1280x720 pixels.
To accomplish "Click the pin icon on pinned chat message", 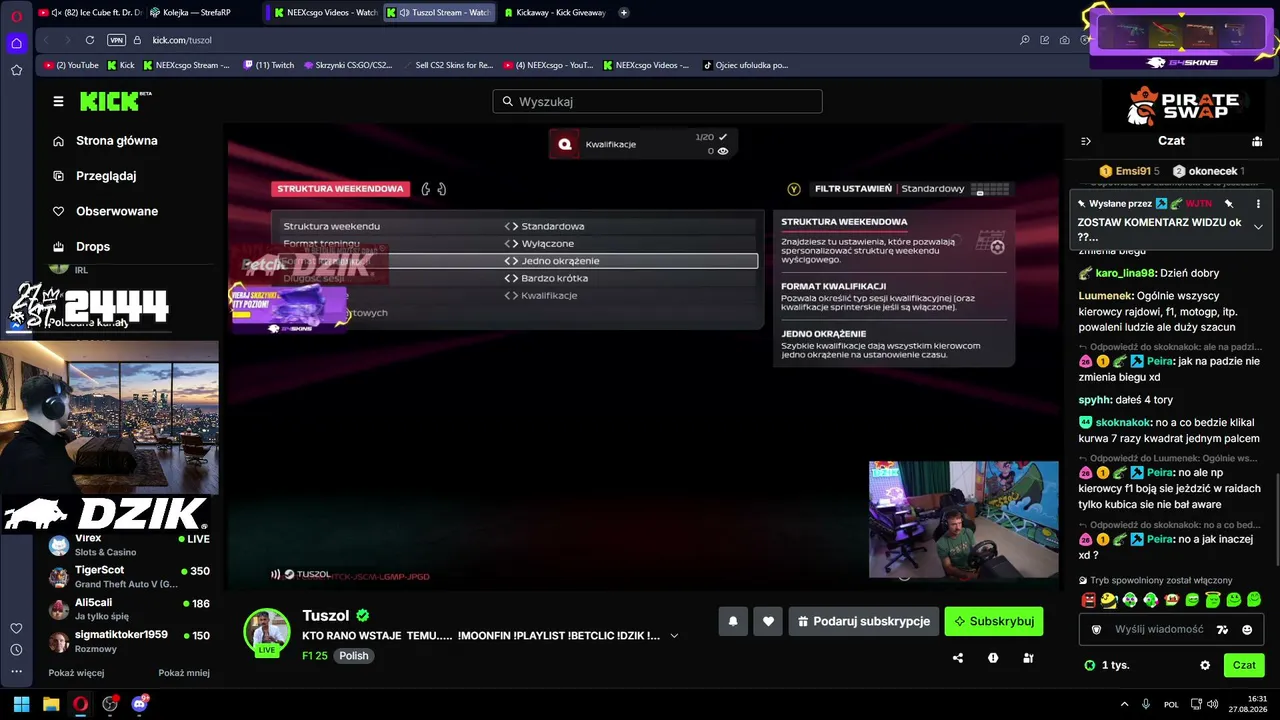I will point(1229,203).
